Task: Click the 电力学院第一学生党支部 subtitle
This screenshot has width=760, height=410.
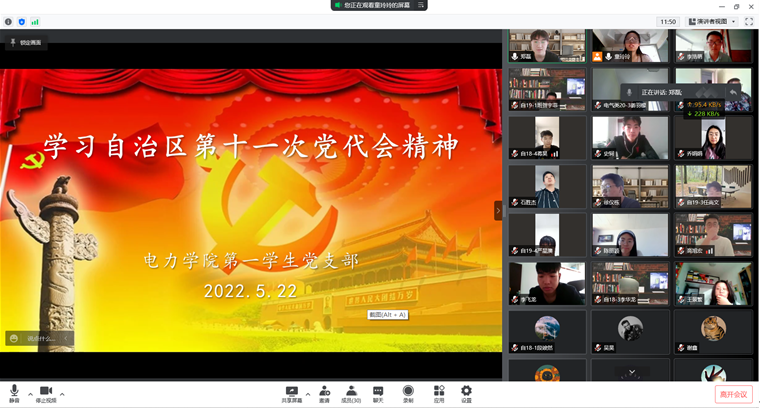Action: [251, 261]
